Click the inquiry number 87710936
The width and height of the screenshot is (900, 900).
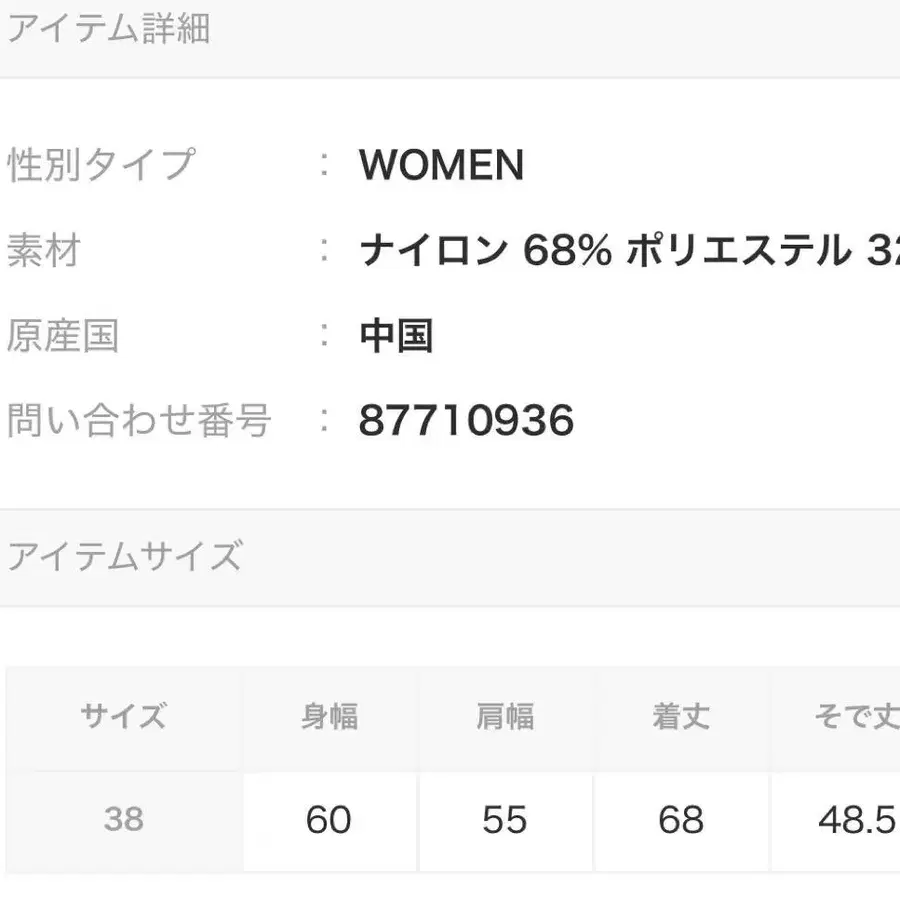466,421
